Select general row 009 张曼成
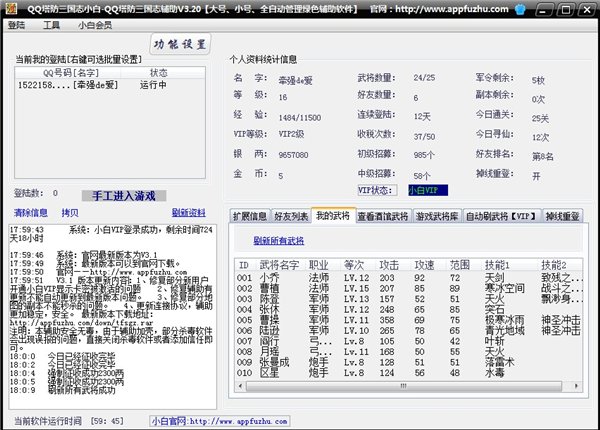Screen dimensions: 600x430 [409, 362]
